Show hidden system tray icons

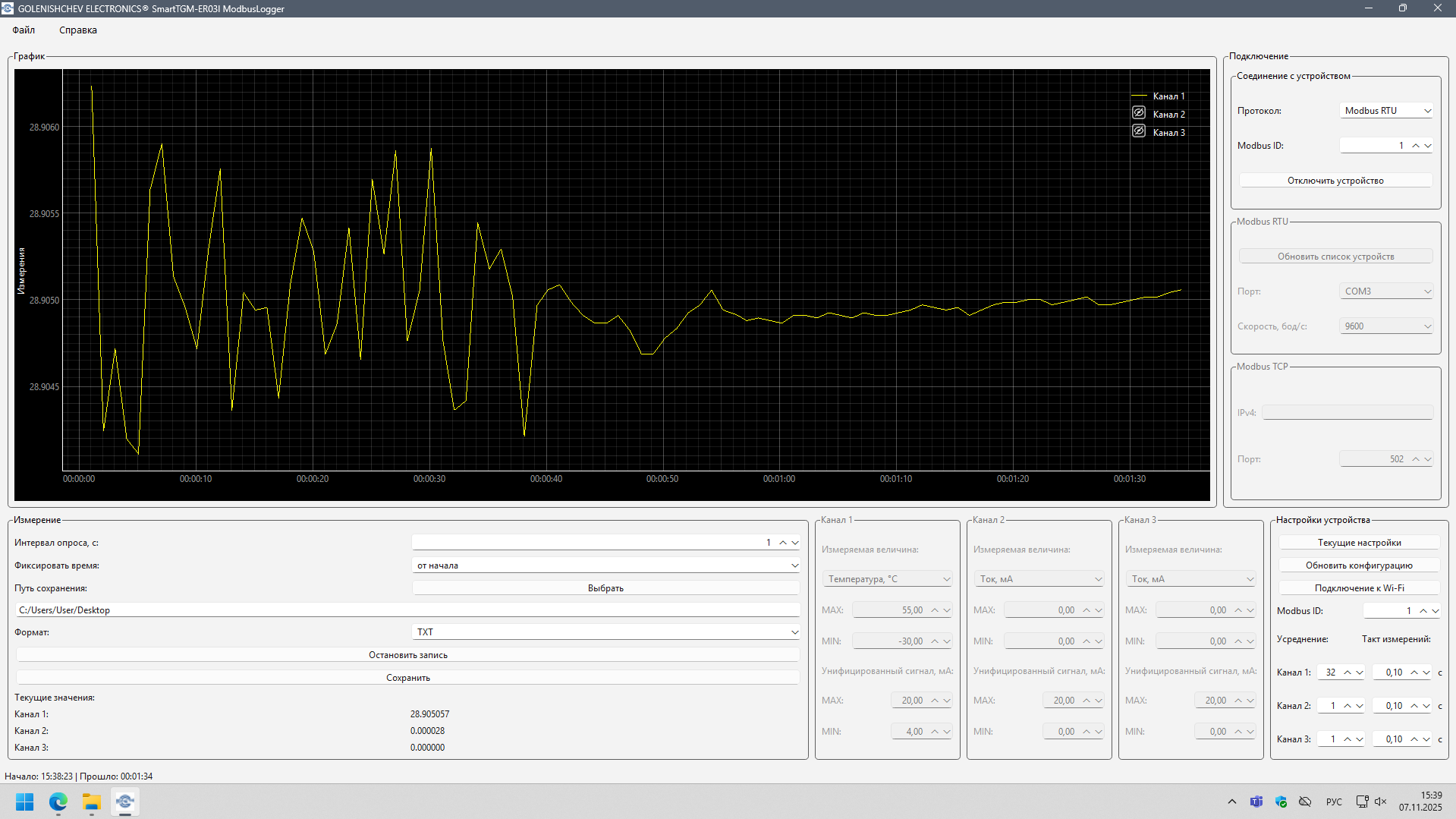[x=1231, y=802]
